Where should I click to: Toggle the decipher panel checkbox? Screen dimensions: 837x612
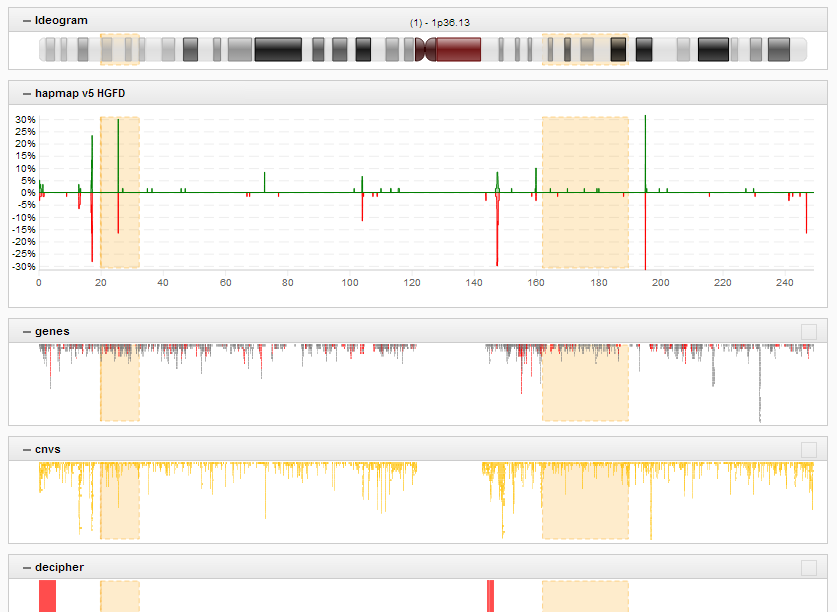click(808, 568)
